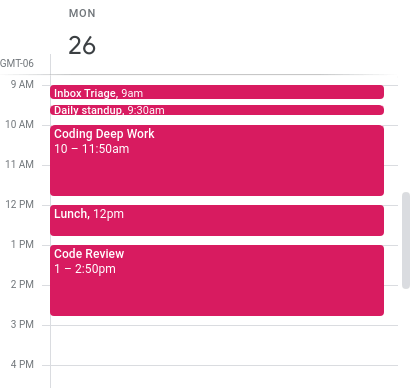
Task: Open the Code Review 1–2:50pm event
Action: pyautogui.click(x=217, y=280)
